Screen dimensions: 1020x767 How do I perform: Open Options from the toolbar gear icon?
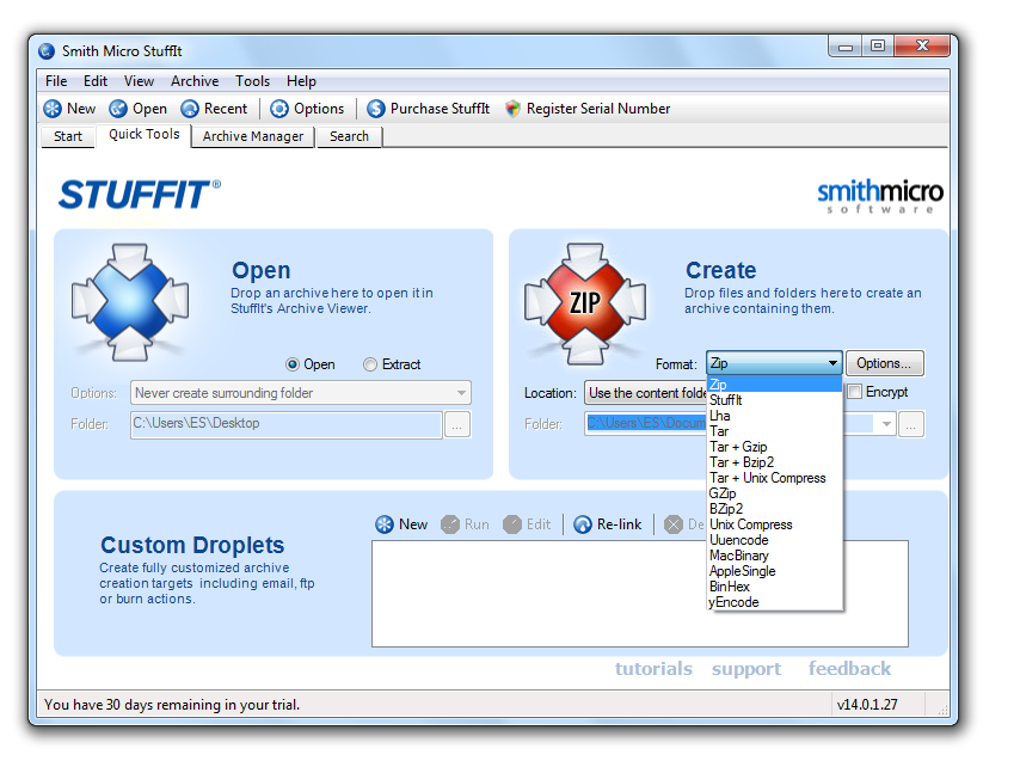click(x=279, y=109)
